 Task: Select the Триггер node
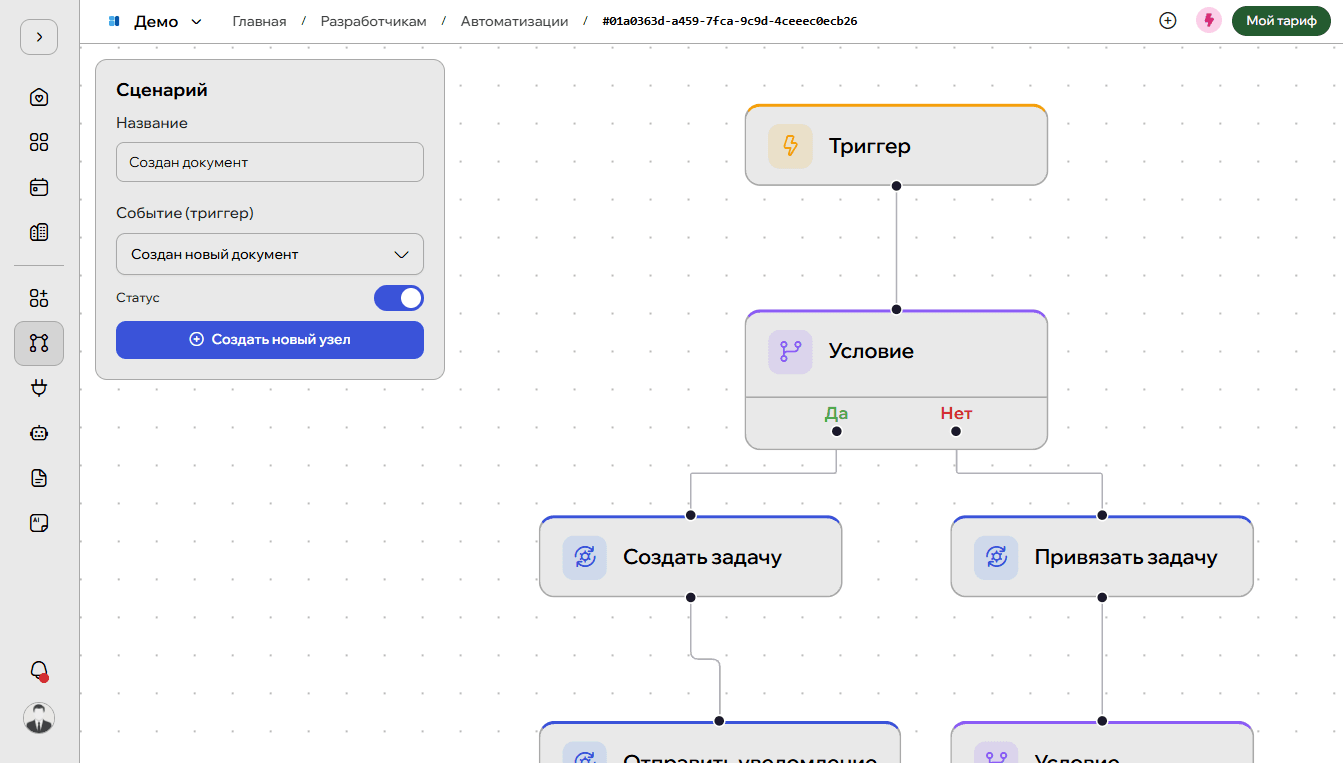pos(896,145)
